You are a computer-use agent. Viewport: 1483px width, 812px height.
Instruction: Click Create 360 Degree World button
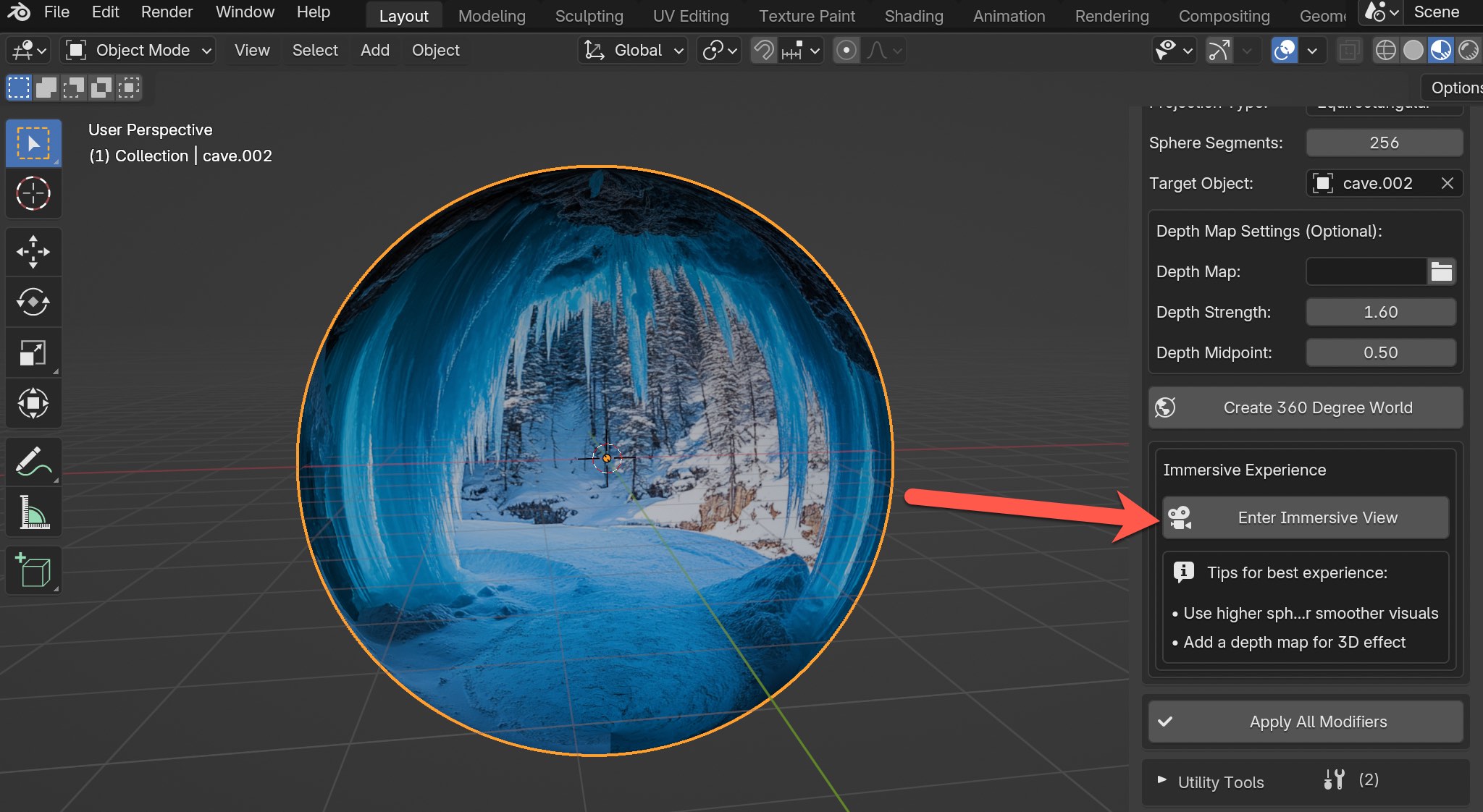1306,408
